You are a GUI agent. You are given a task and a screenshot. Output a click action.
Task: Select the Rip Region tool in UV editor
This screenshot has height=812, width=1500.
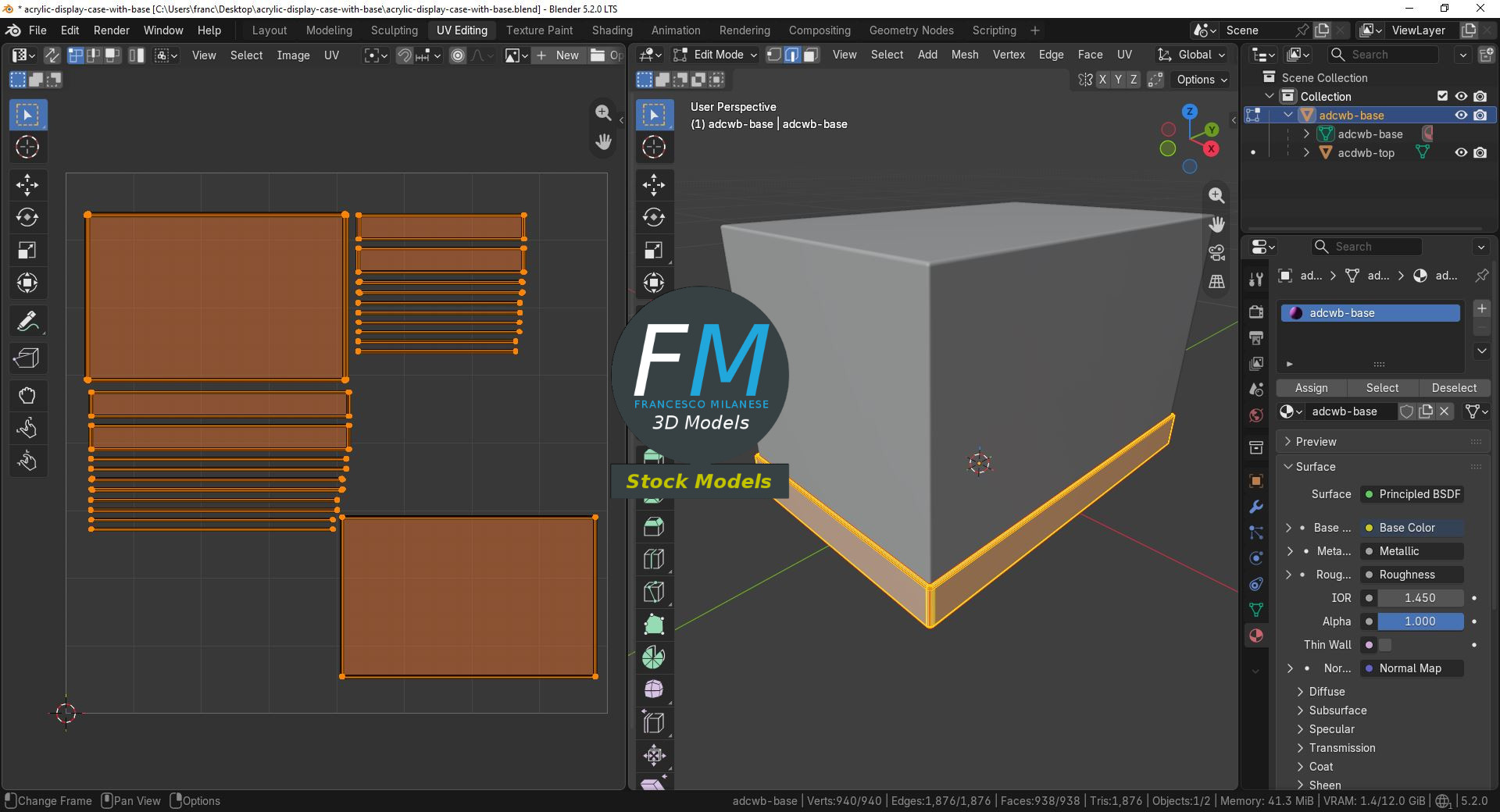tap(27, 358)
